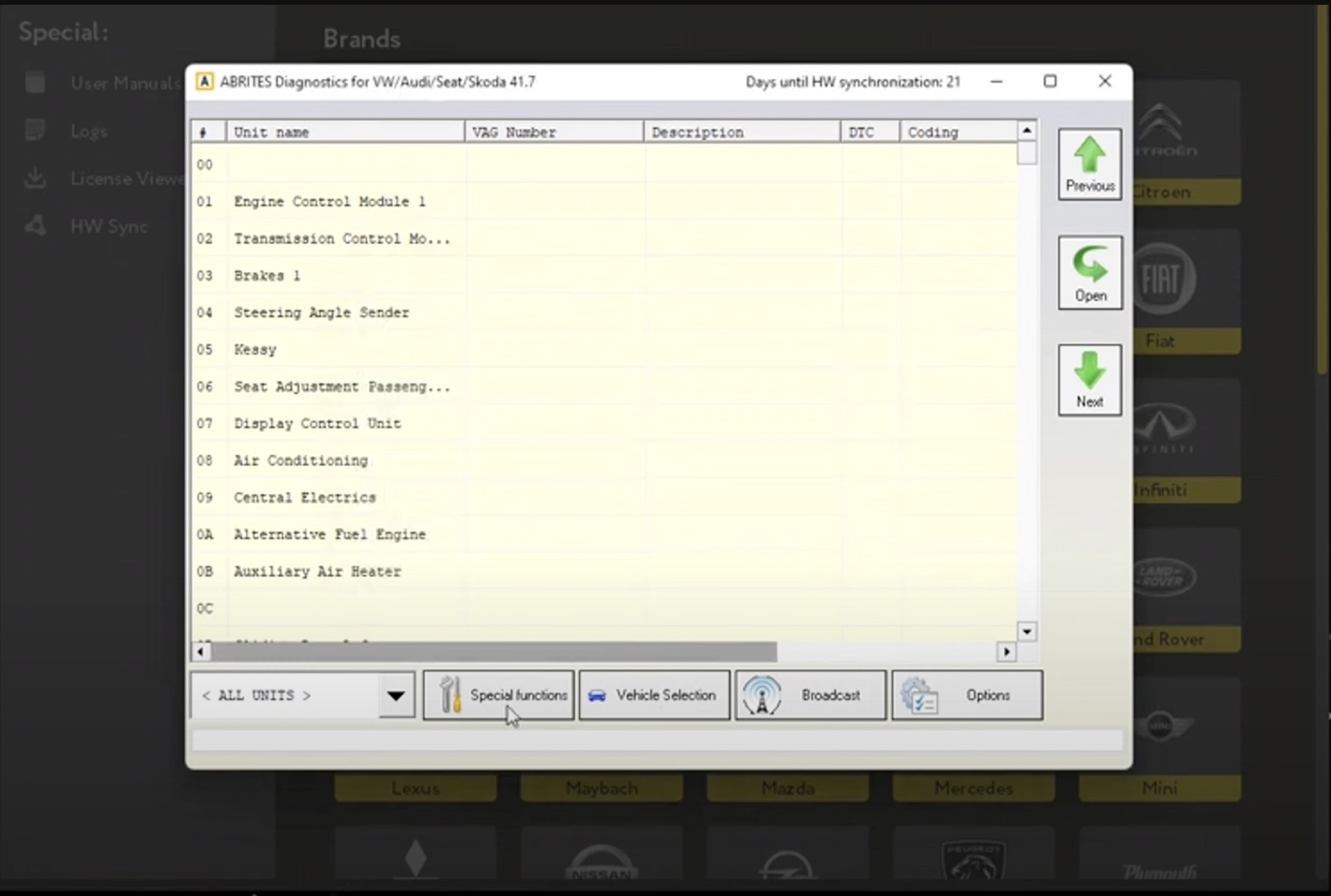This screenshot has height=896, width=1331.
Task: Select Seat Adjustment Passeng... row
Action: click(x=604, y=386)
